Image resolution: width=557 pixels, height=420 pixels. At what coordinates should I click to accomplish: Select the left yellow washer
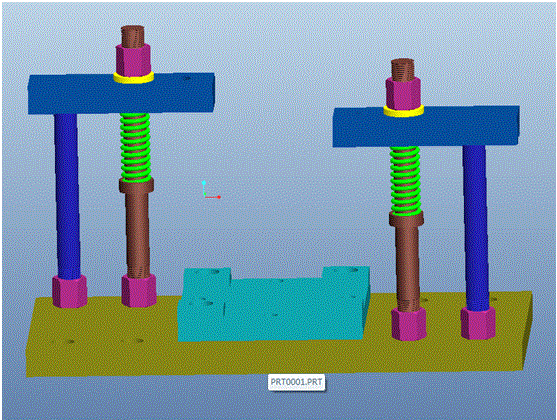pyautogui.click(x=134, y=78)
